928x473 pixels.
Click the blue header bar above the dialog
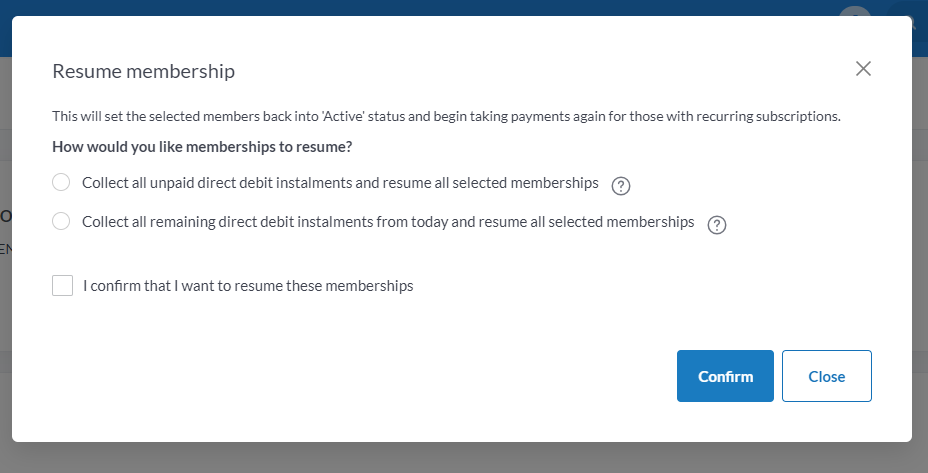tap(400, 8)
